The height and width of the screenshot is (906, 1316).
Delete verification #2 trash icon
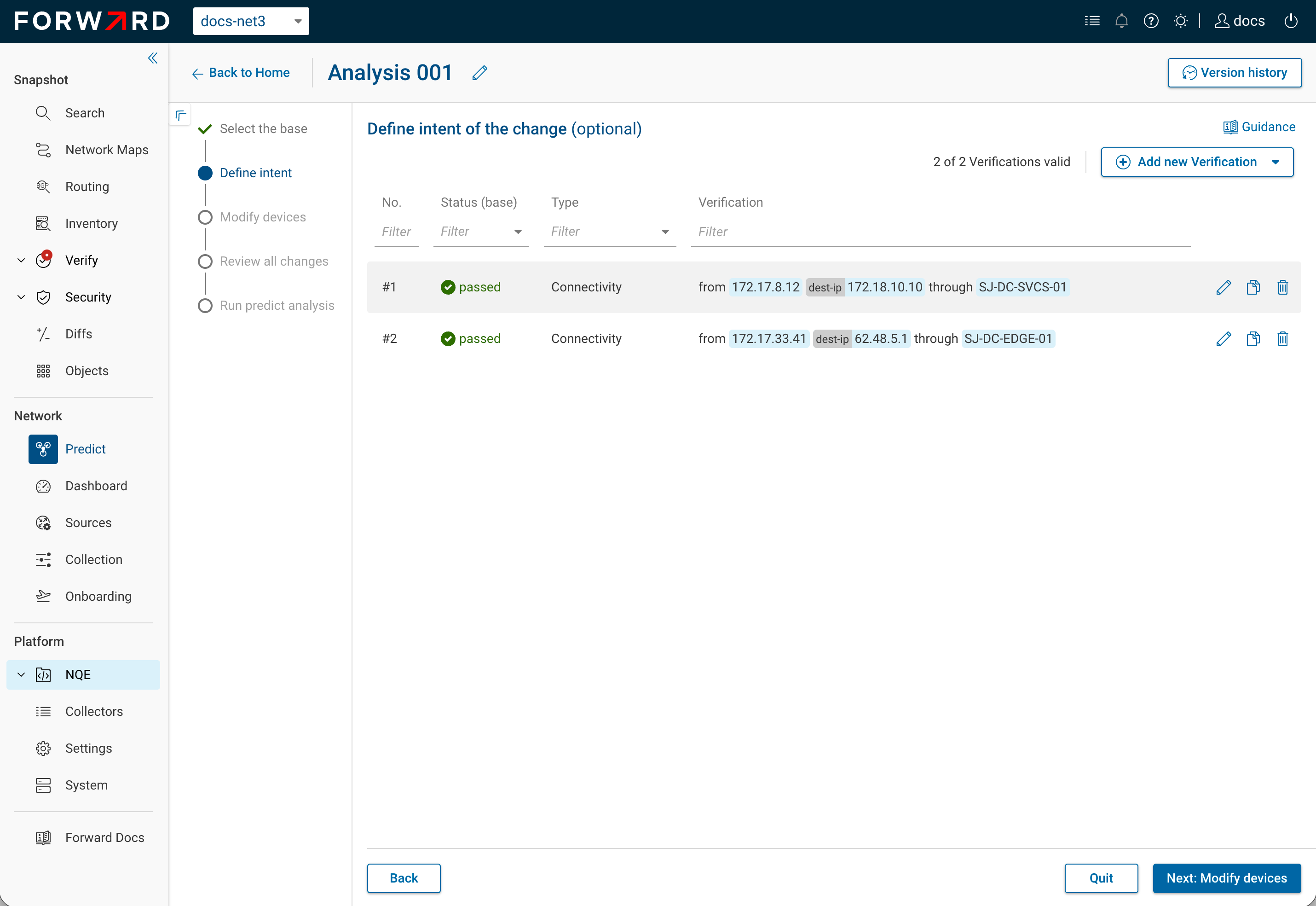pos(1282,339)
